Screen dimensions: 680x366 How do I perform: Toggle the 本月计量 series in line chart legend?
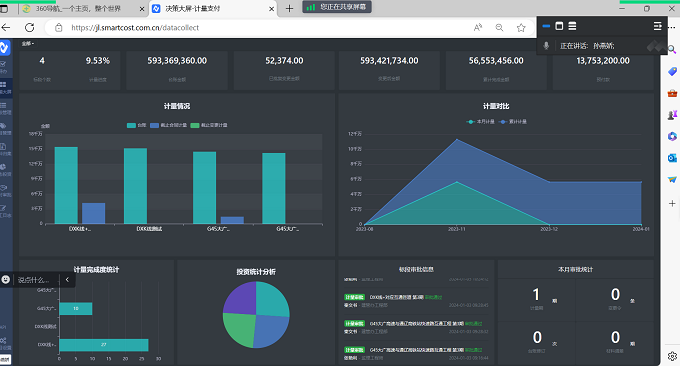coord(481,122)
